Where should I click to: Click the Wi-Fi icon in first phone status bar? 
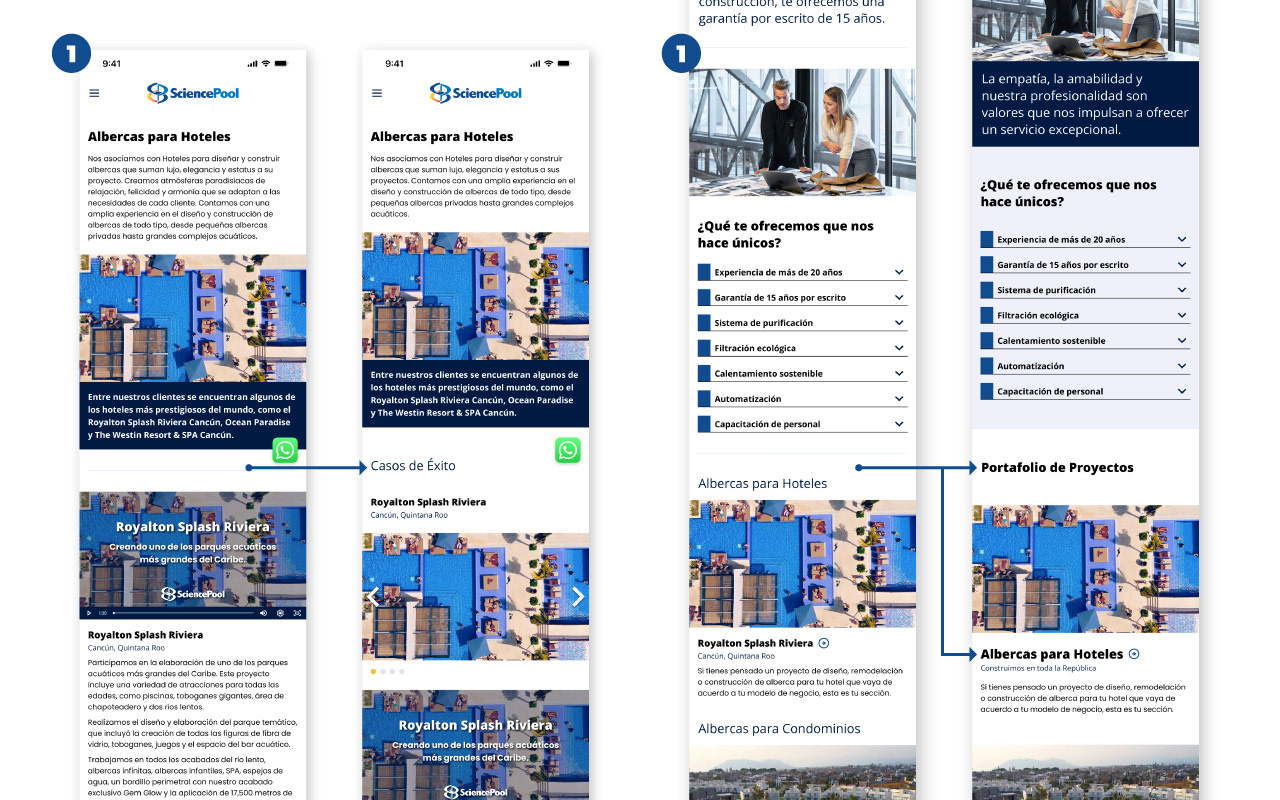point(267,63)
